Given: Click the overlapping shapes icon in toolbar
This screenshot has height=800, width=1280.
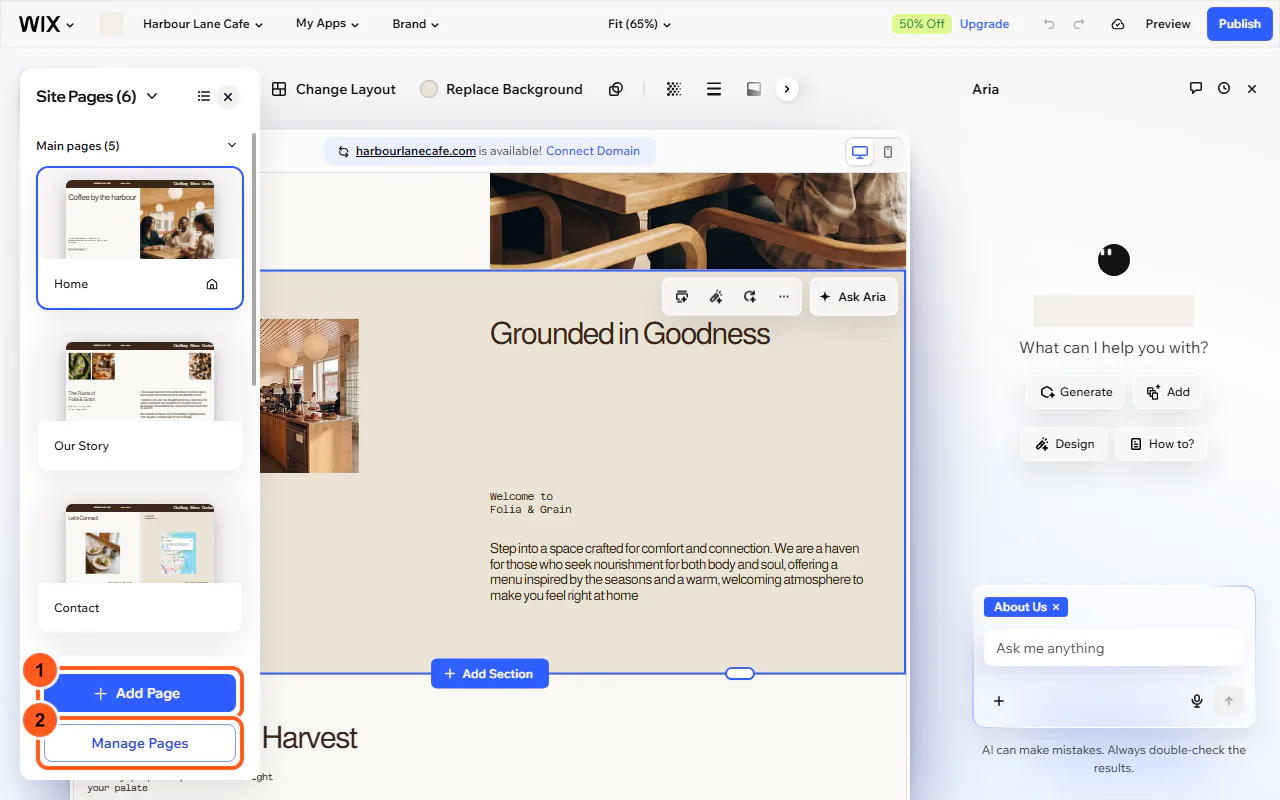Looking at the screenshot, I should [x=616, y=89].
